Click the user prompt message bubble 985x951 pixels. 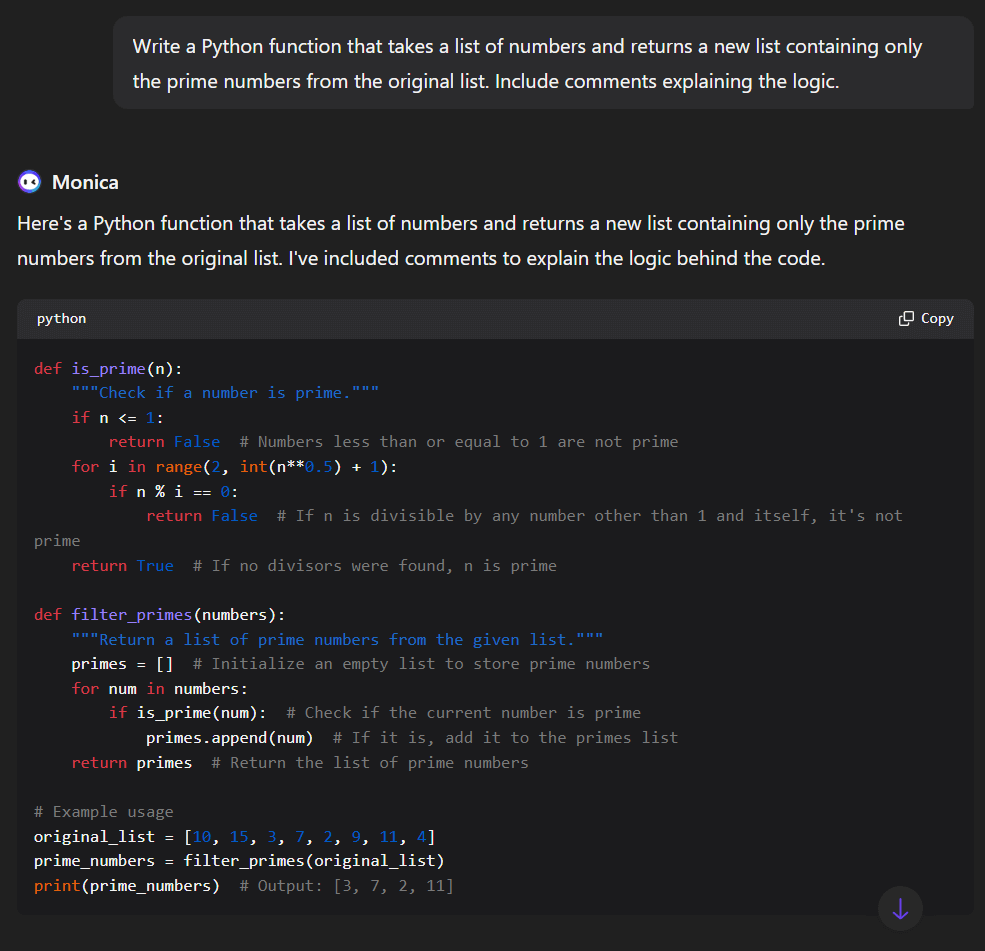(x=543, y=63)
